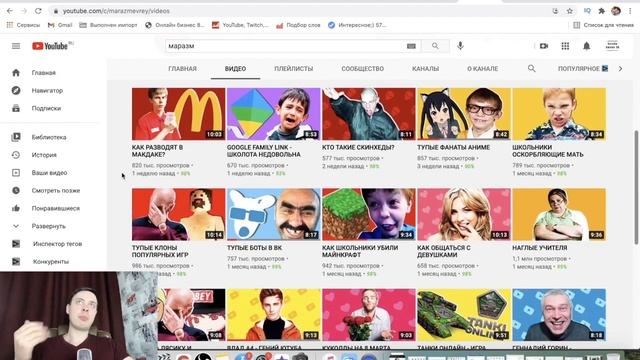Screen dimensions: 640x360
Task: Start voice search with microphone icon
Action: coord(460,46)
